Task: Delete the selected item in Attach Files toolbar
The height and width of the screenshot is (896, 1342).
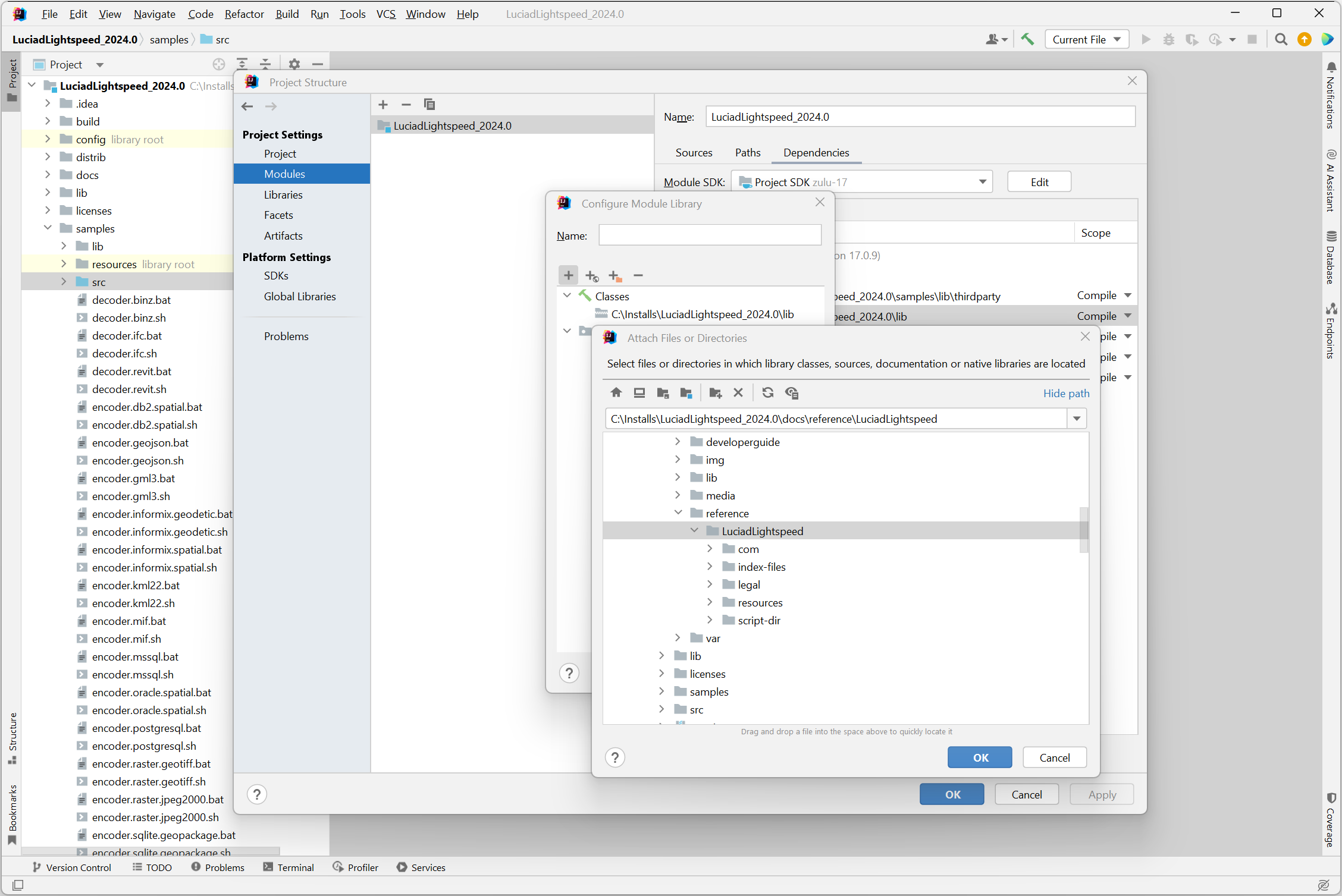Action: (738, 392)
